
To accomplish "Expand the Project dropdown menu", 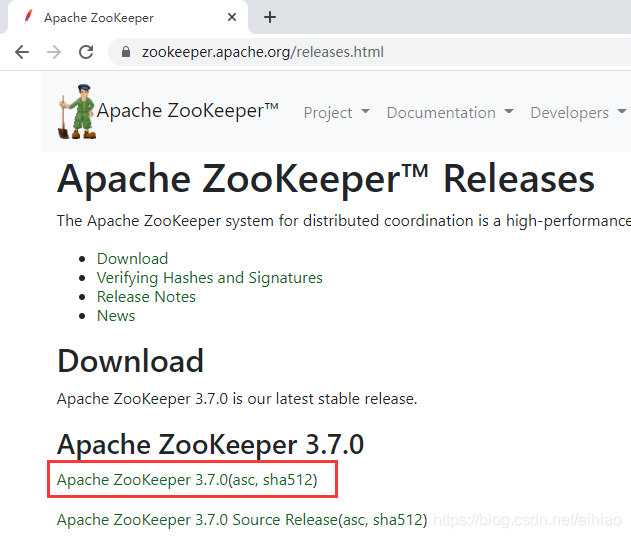I will click(336, 113).
